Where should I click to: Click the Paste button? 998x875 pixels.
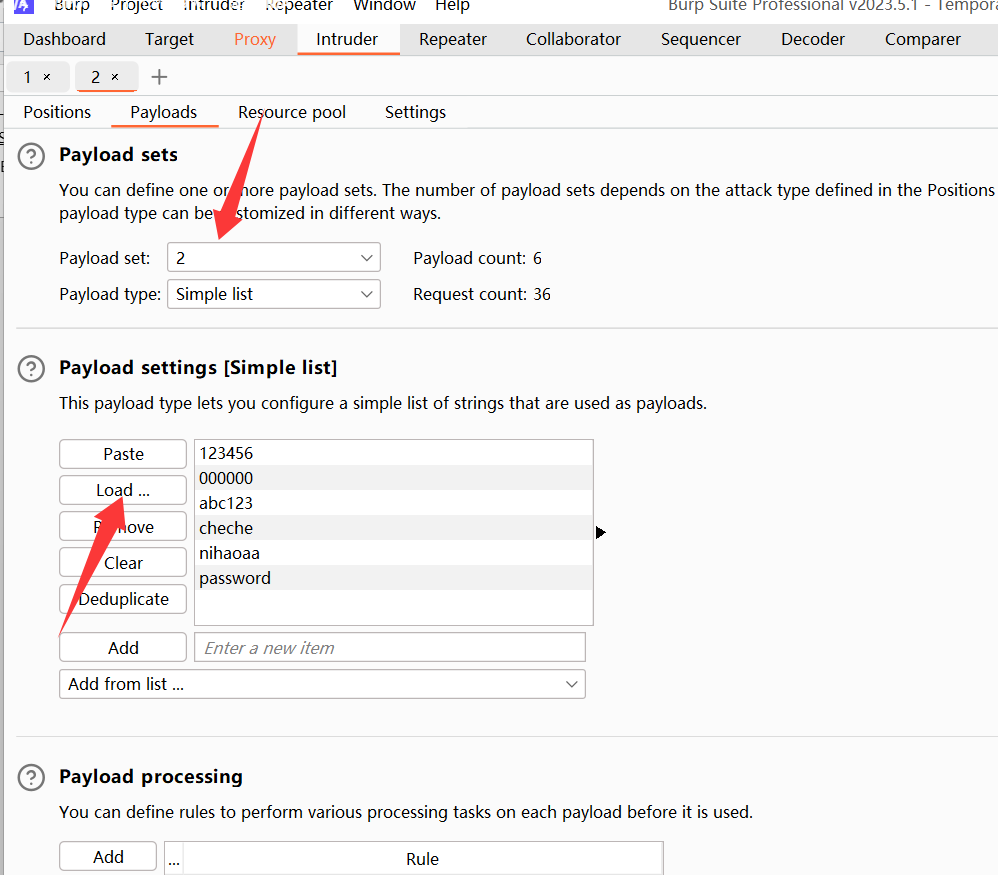(123, 454)
